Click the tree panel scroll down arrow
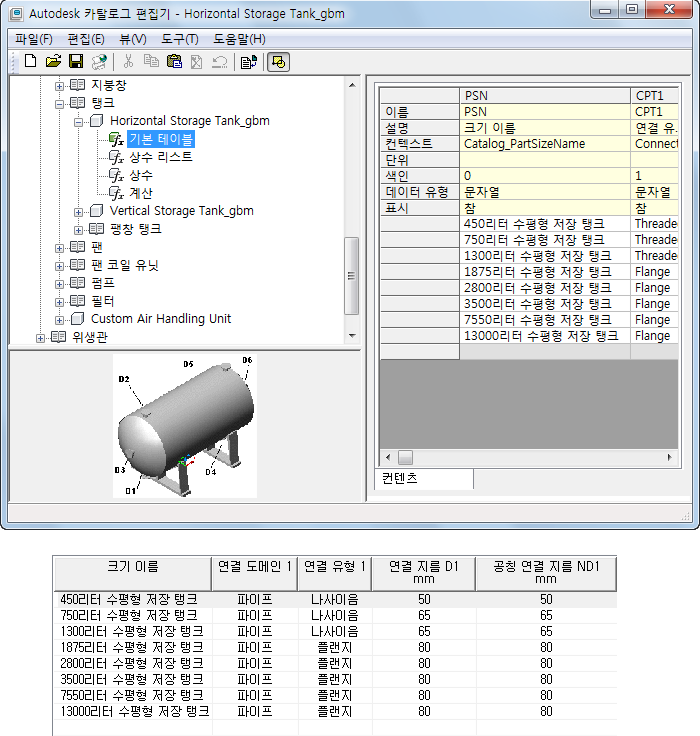The height and width of the screenshot is (736, 700). [352, 336]
